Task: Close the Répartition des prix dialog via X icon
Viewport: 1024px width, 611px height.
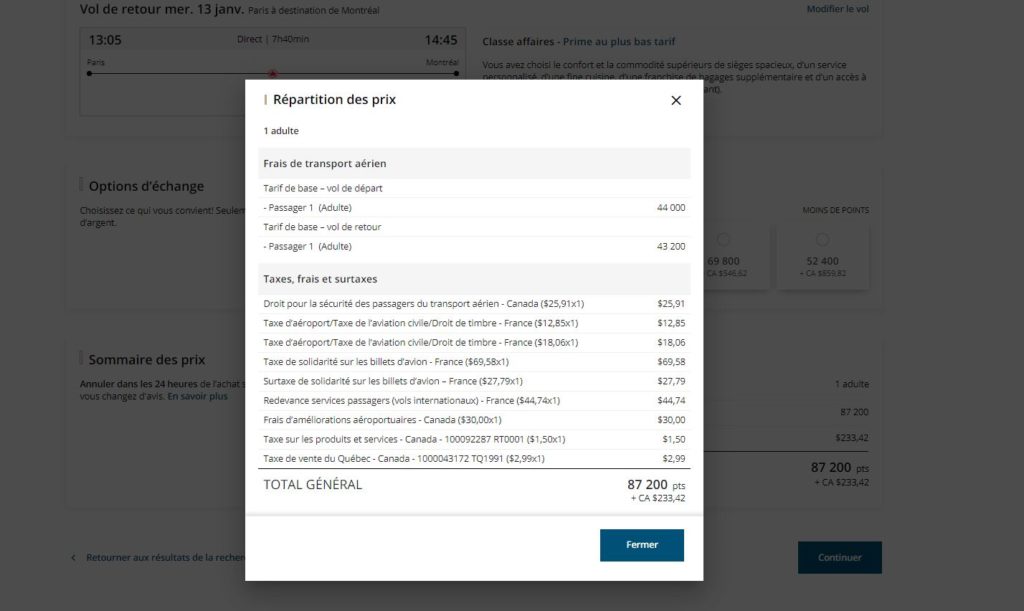Action: (675, 100)
